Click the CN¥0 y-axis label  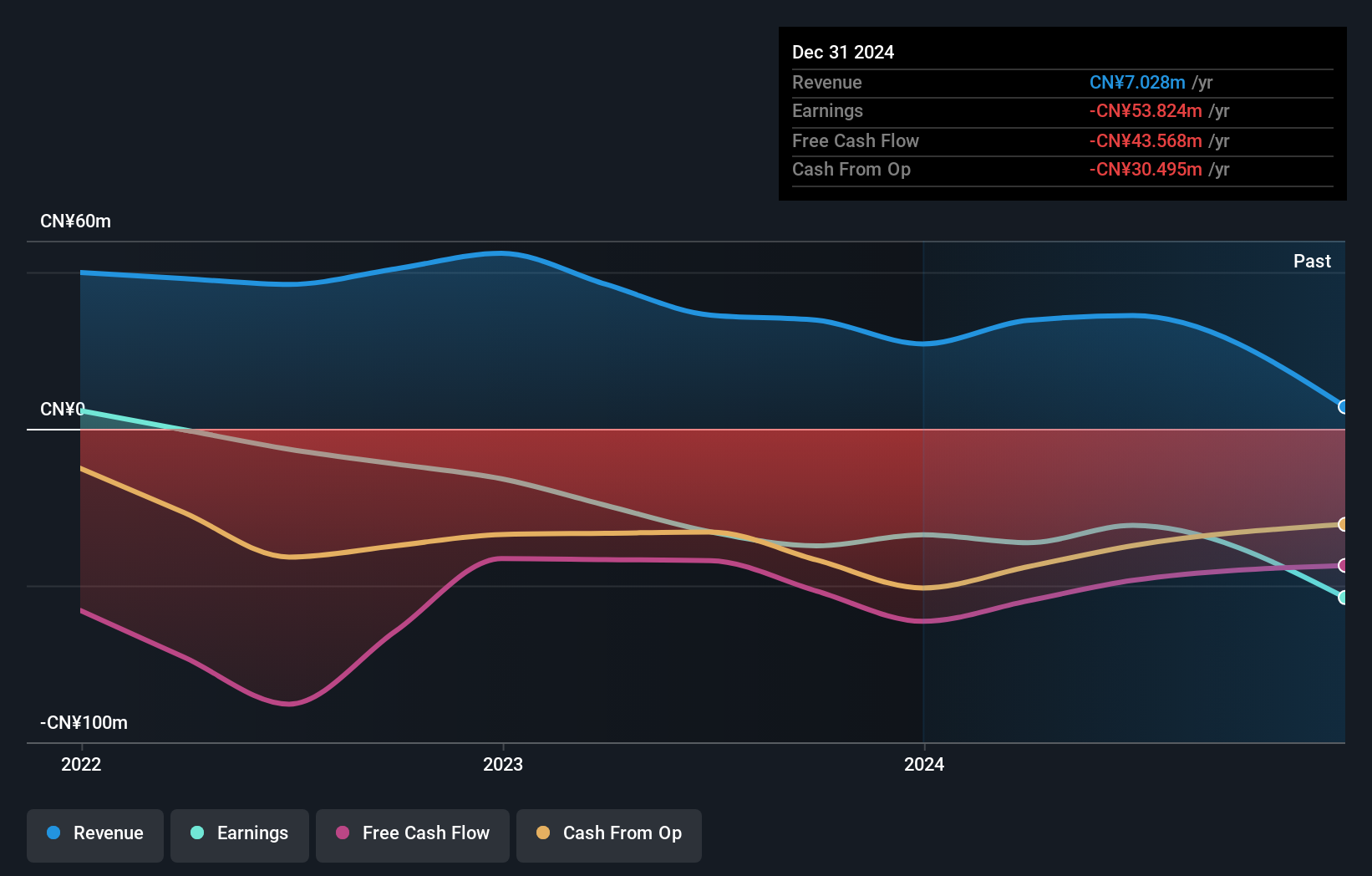coord(63,410)
